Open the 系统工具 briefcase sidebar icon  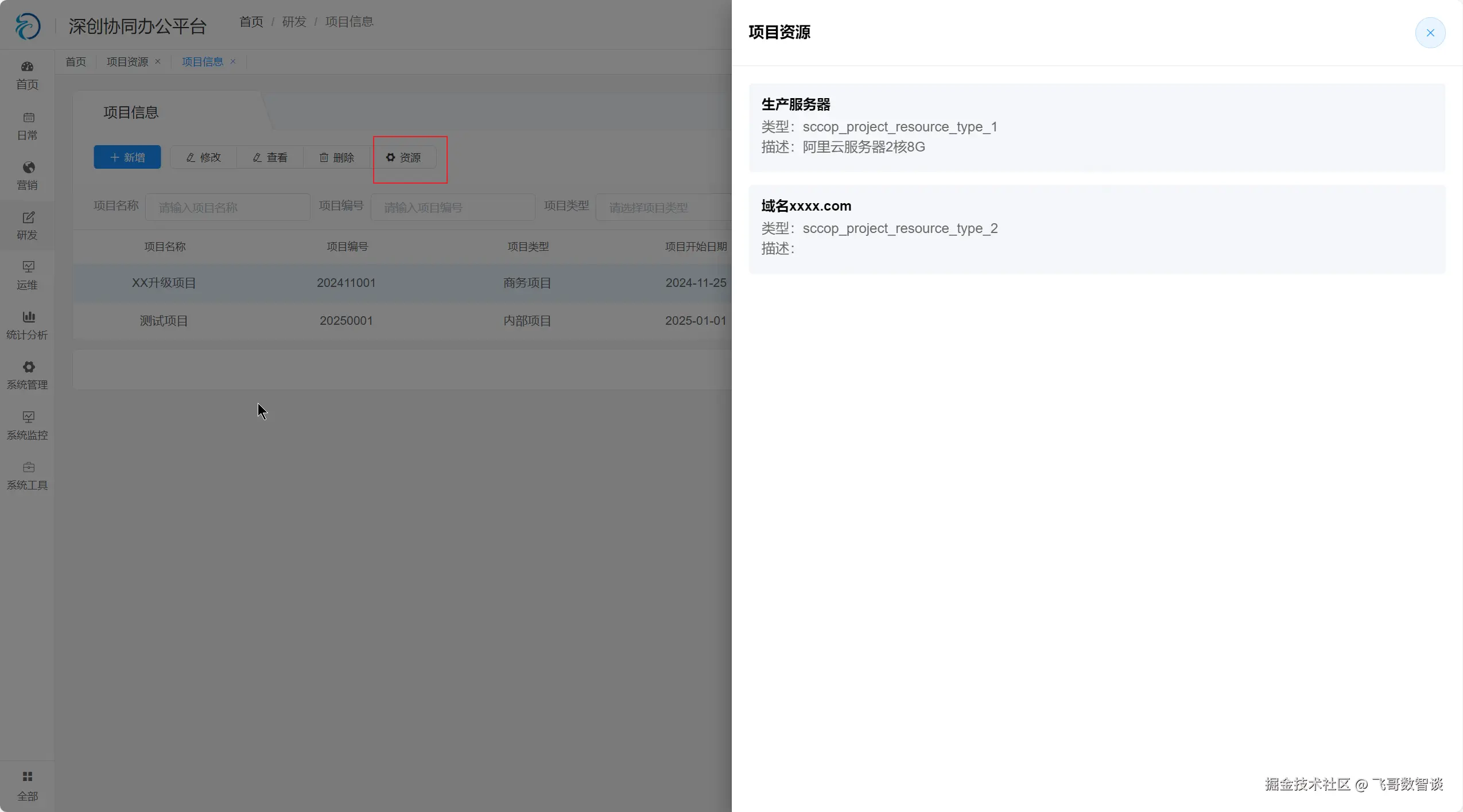pyautogui.click(x=28, y=468)
